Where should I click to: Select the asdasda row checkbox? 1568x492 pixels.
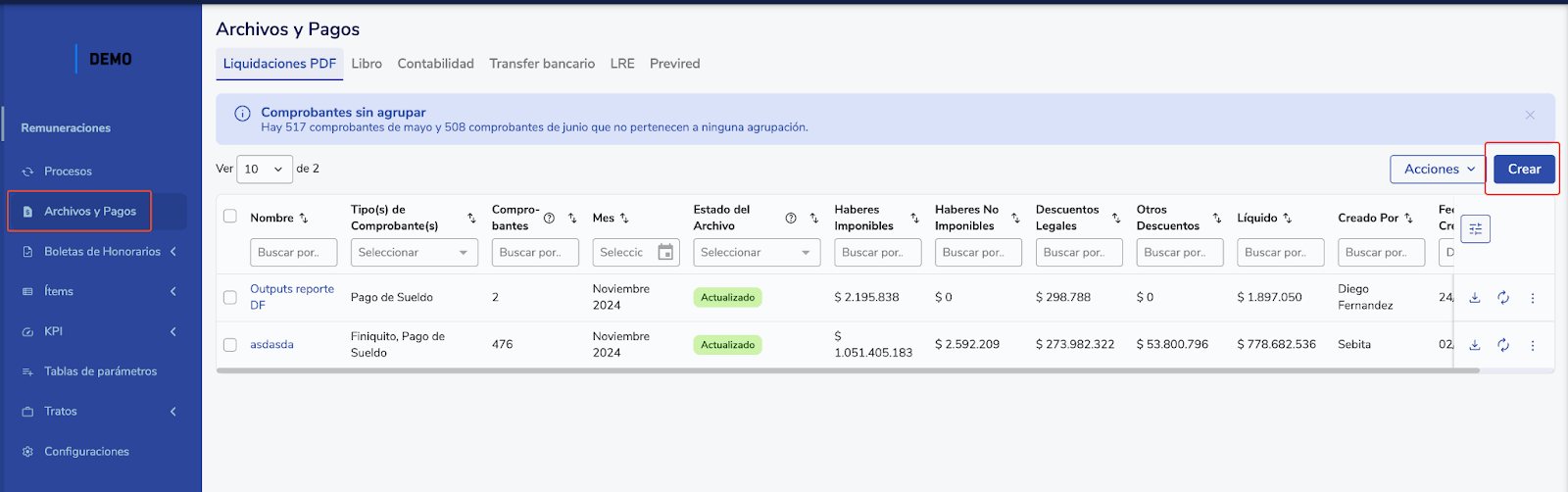tap(230, 345)
